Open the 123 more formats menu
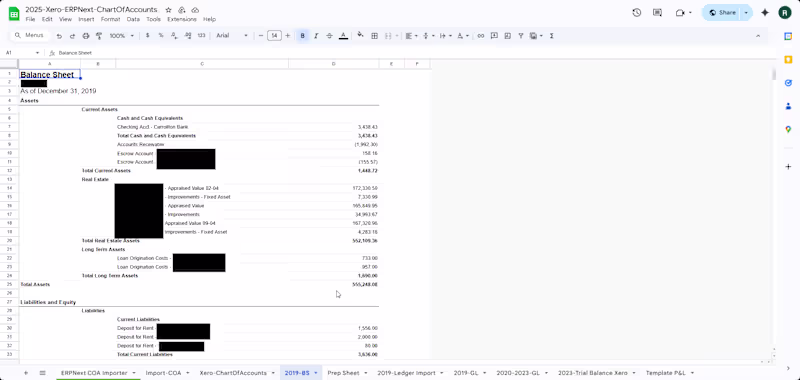The width and height of the screenshot is (800, 380). [x=201, y=36]
